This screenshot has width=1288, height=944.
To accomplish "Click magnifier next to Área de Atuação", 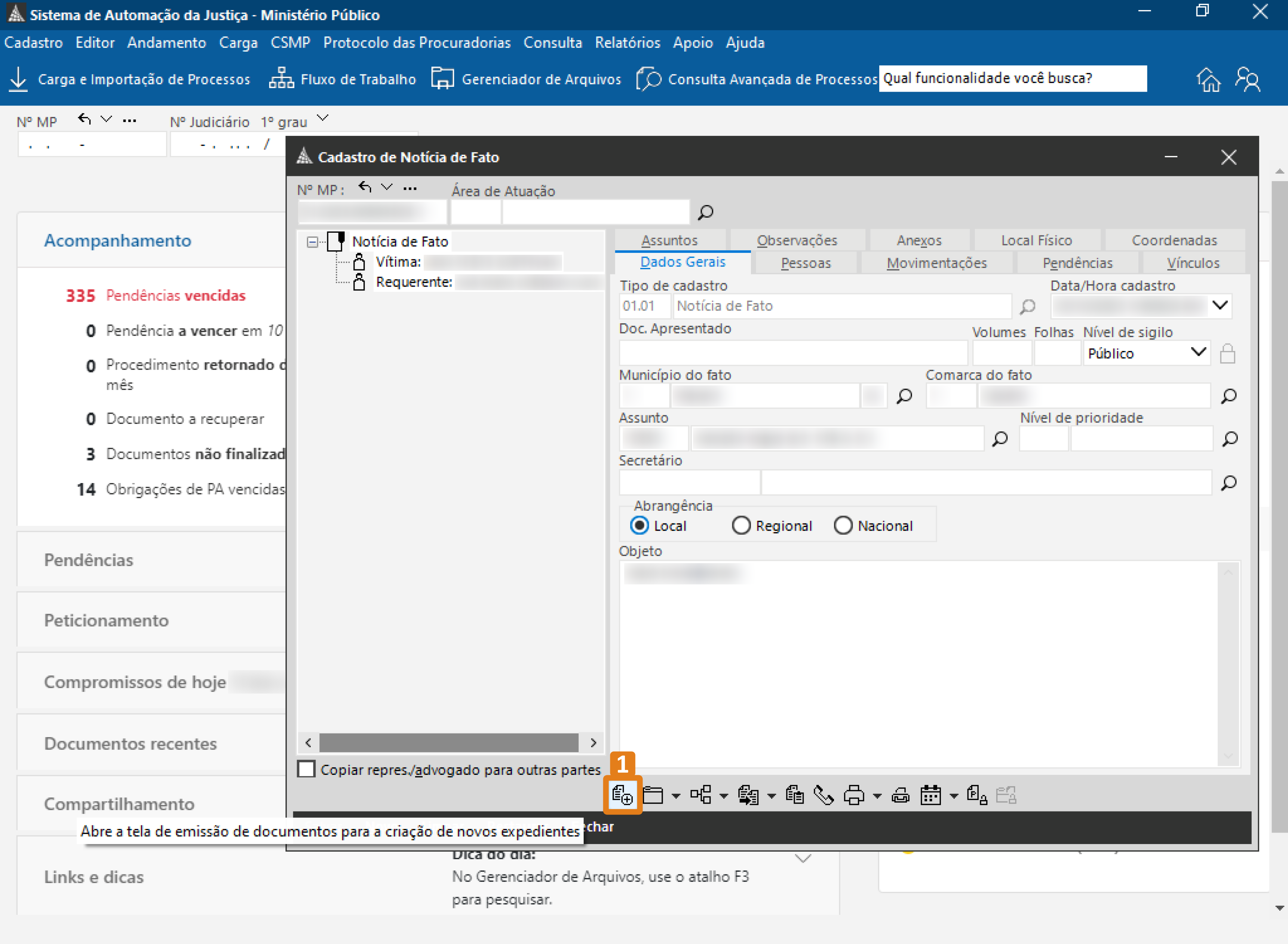I will tap(705, 213).
